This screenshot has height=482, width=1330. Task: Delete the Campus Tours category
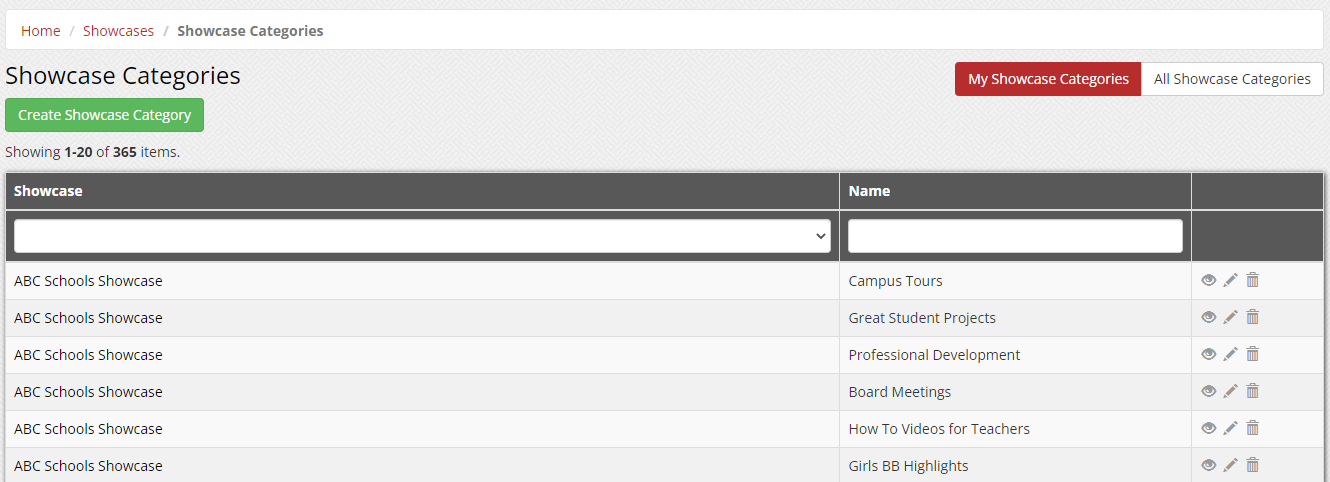[1252, 280]
